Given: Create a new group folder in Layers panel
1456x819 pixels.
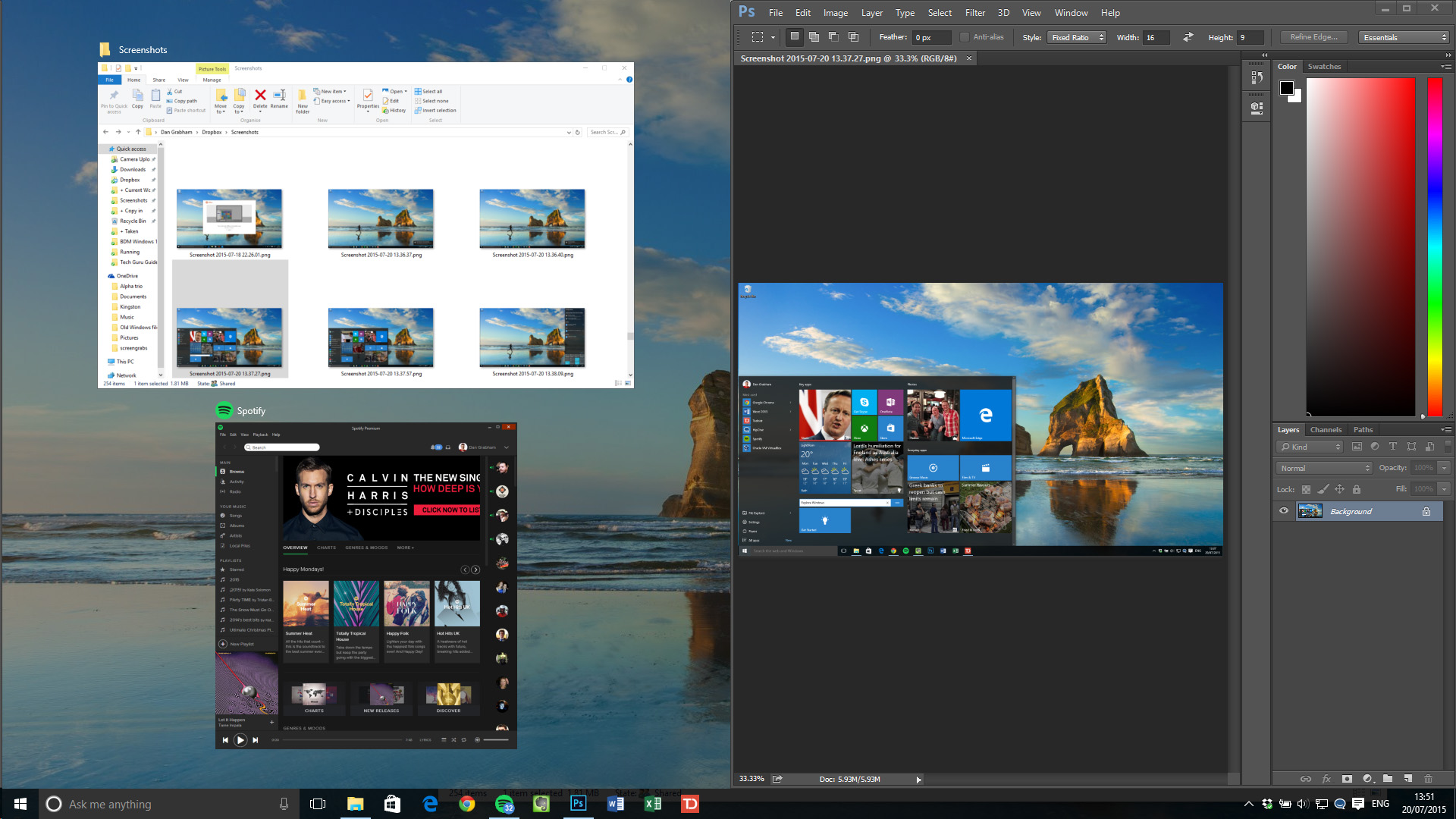Looking at the screenshot, I should click(1389, 779).
